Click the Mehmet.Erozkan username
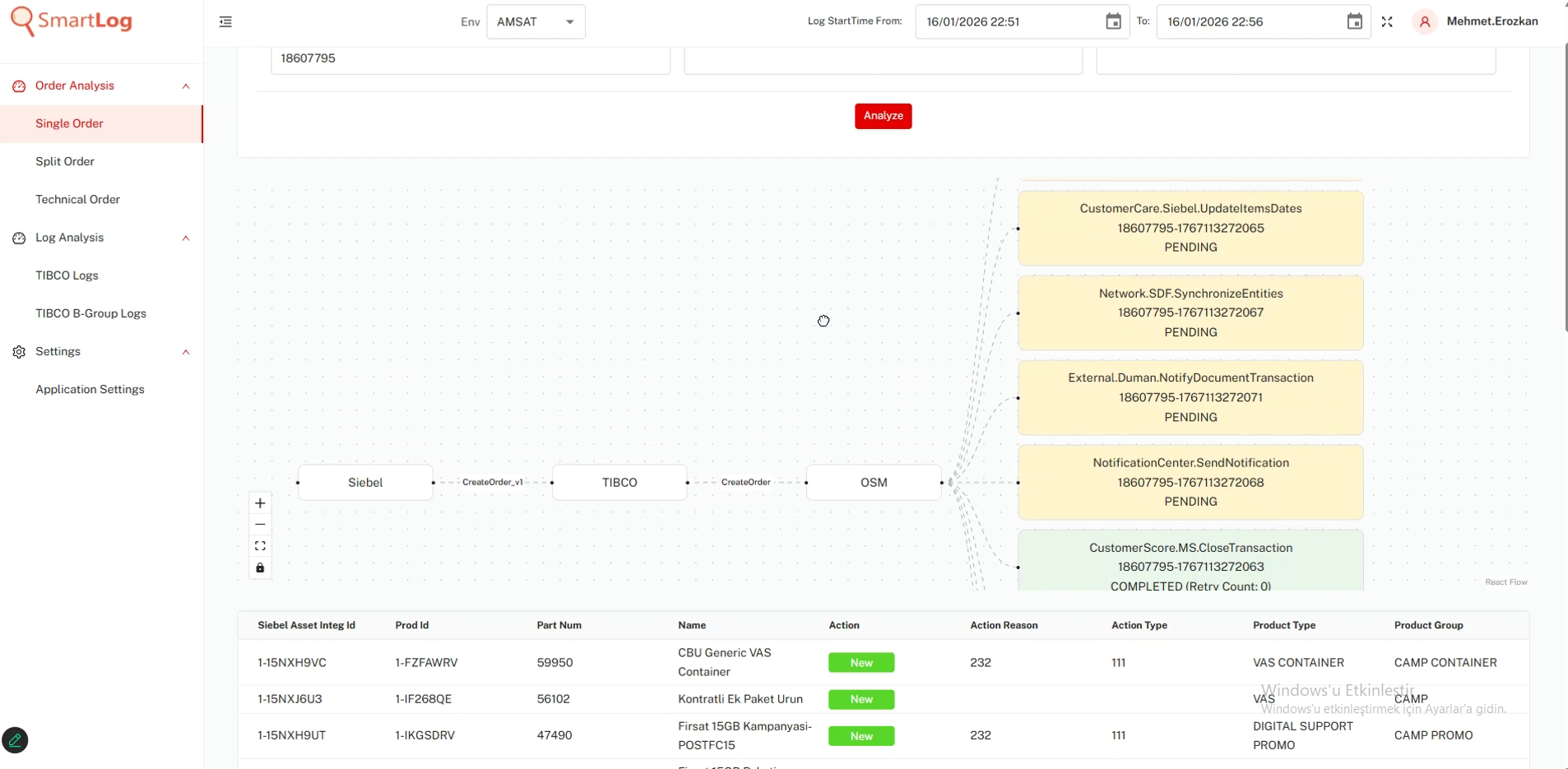The height and width of the screenshot is (769, 1568). [1492, 21]
